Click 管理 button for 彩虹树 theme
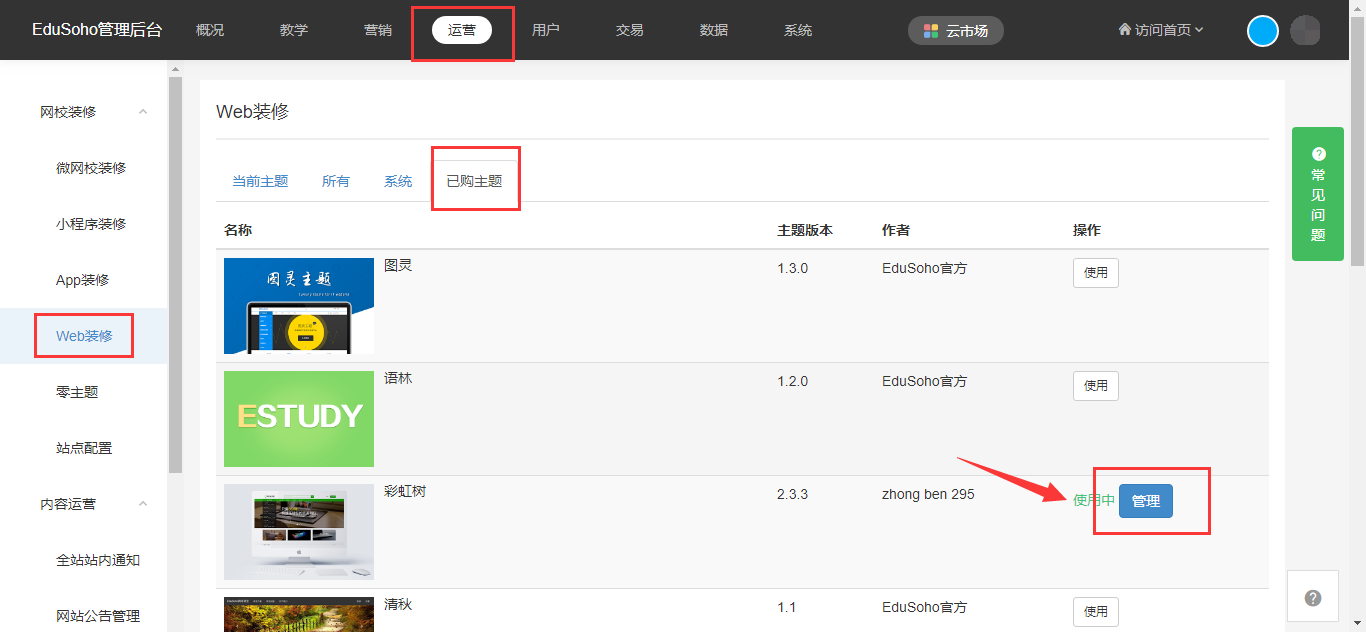Viewport: 1366px width, 632px height. click(x=1145, y=501)
